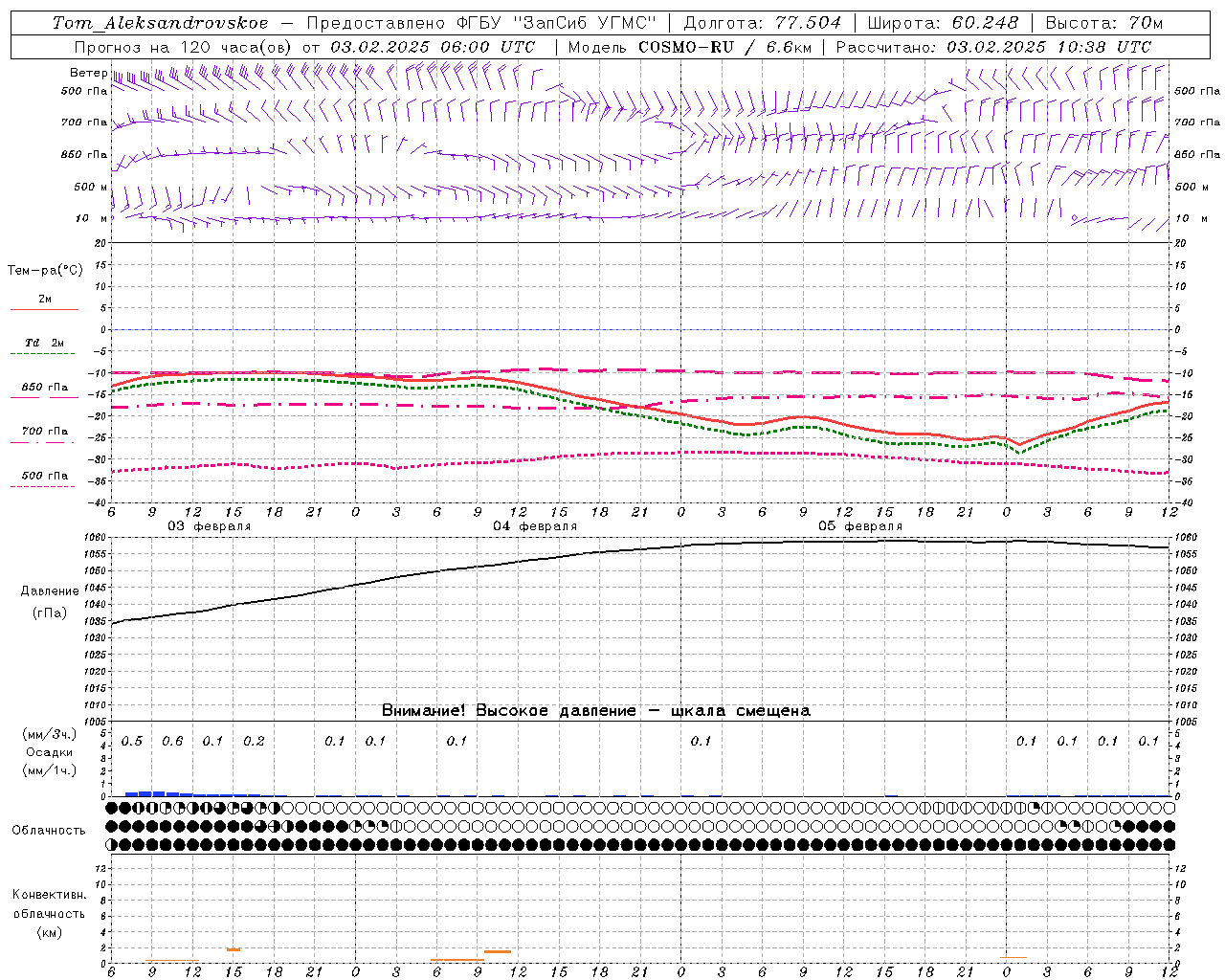Select the 850 гПа temperature legend line
This screenshot has width=1225, height=980.
44,397
